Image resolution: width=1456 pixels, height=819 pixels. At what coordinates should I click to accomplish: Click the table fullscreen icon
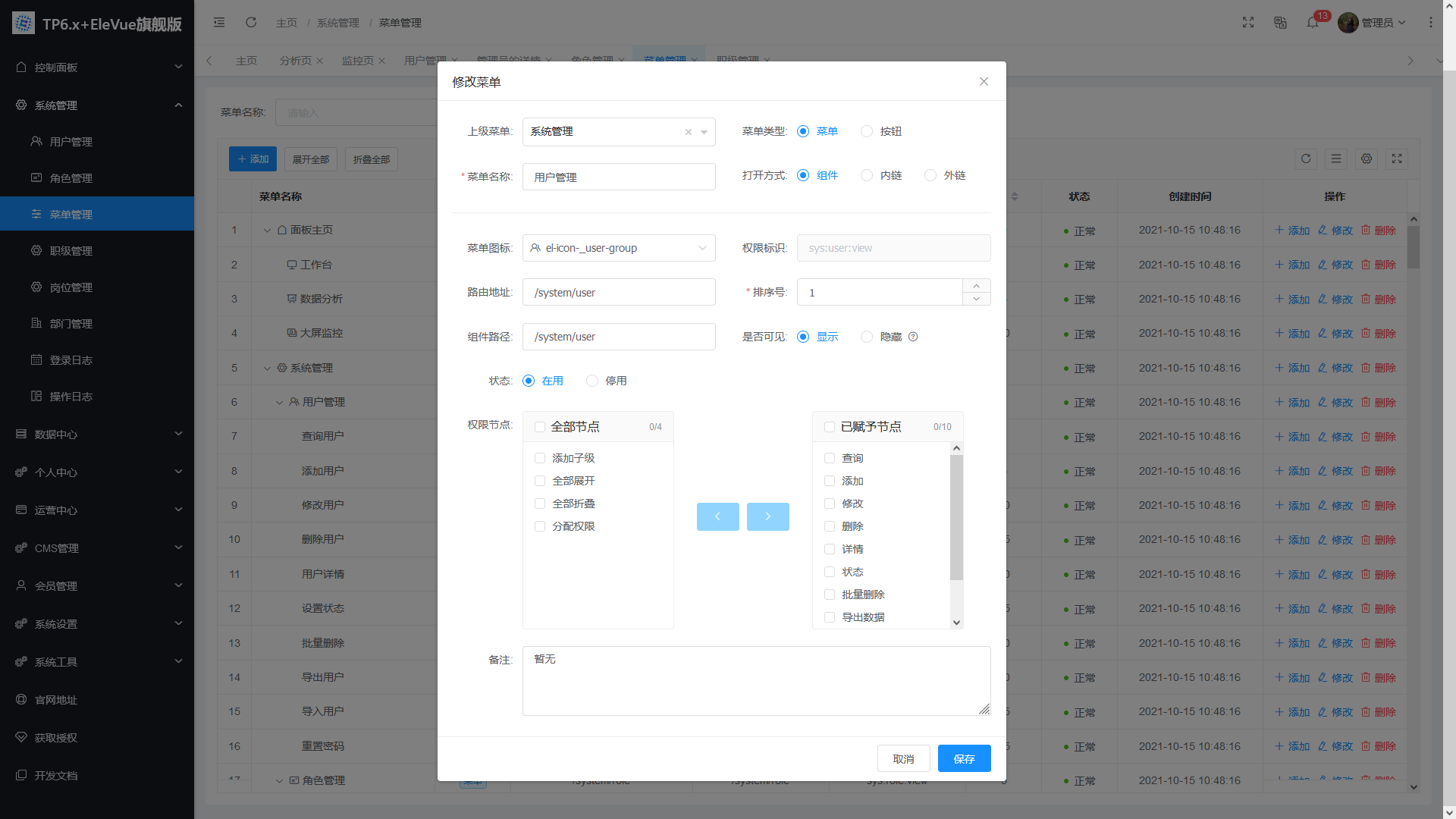(x=1397, y=159)
